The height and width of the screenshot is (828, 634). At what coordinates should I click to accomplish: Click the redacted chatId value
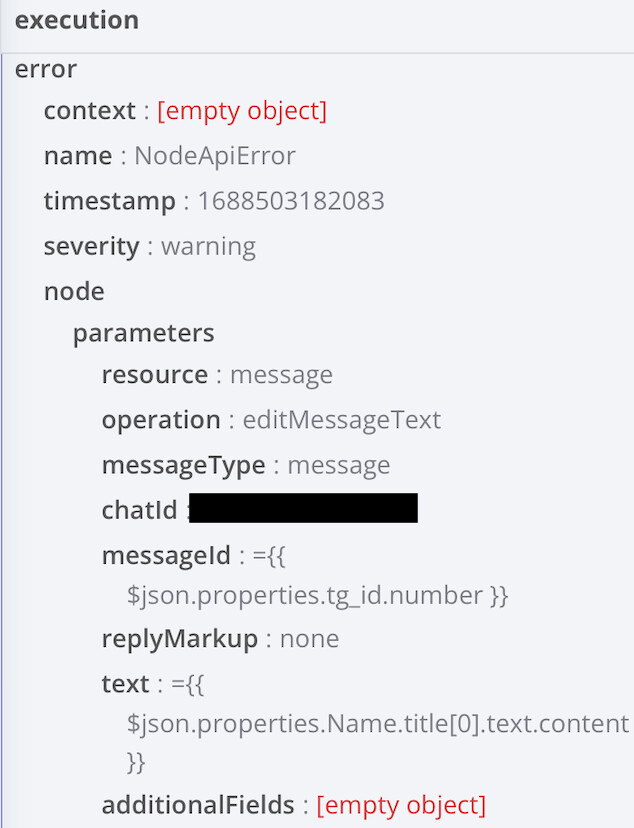point(303,509)
